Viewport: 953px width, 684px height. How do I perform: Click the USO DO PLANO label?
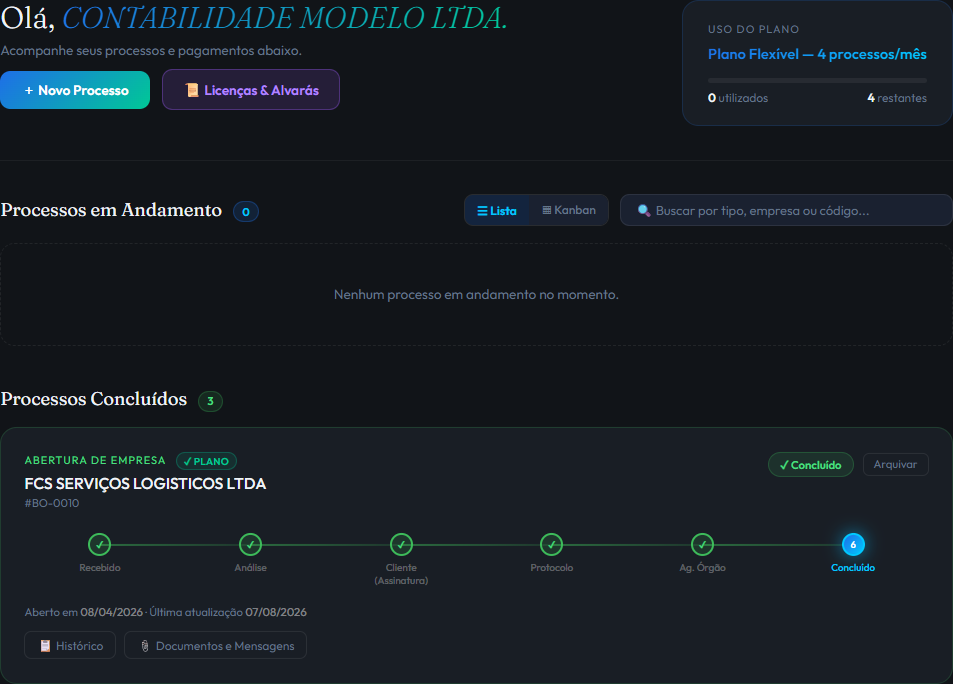(754, 29)
